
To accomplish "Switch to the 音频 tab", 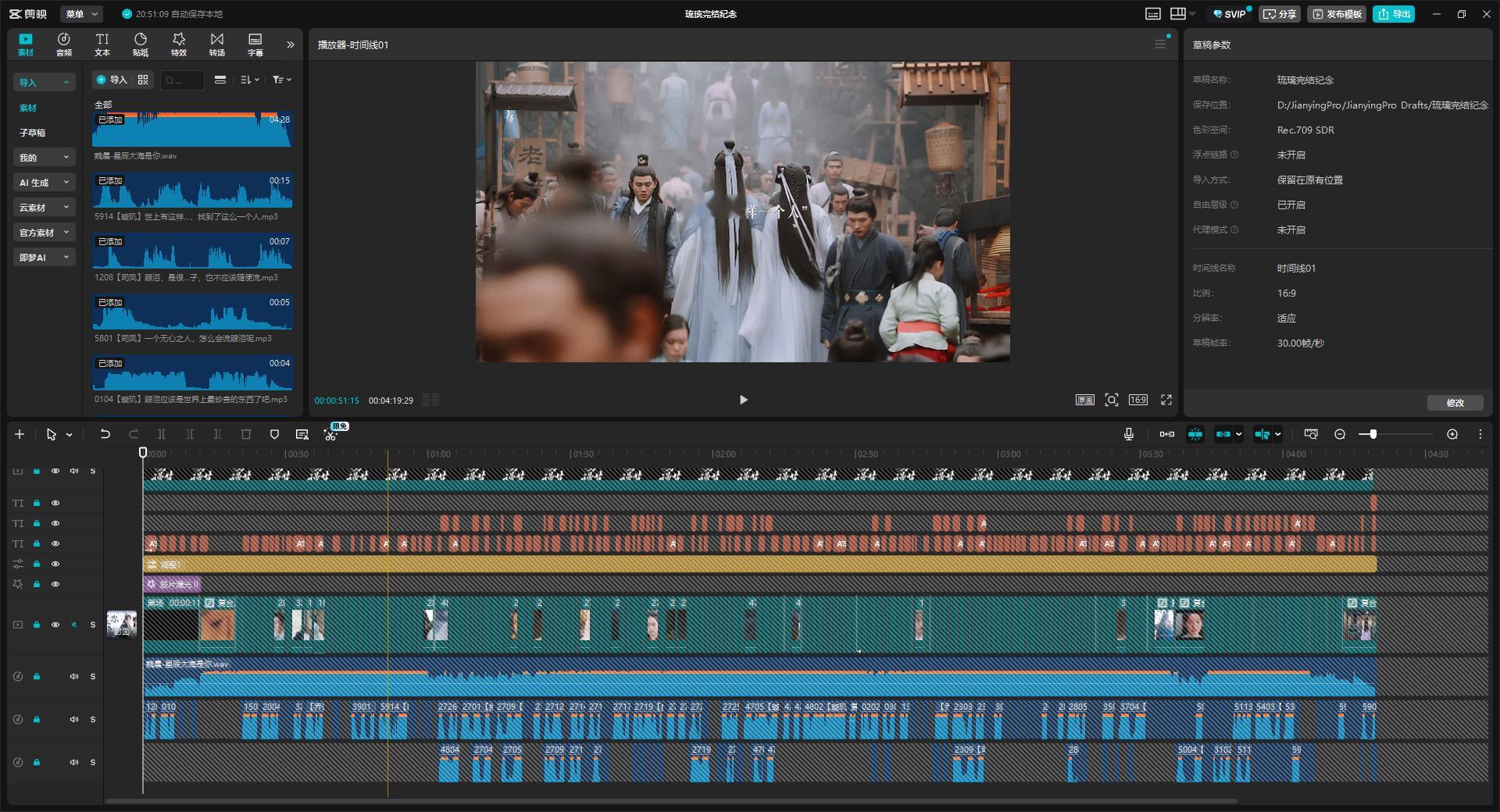I will point(64,45).
